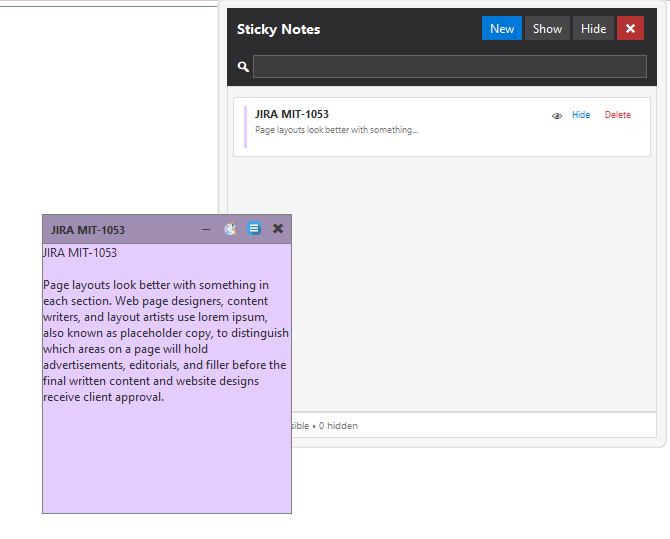Click the preview text 'Page layouts look better with something...'

point(336,130)
